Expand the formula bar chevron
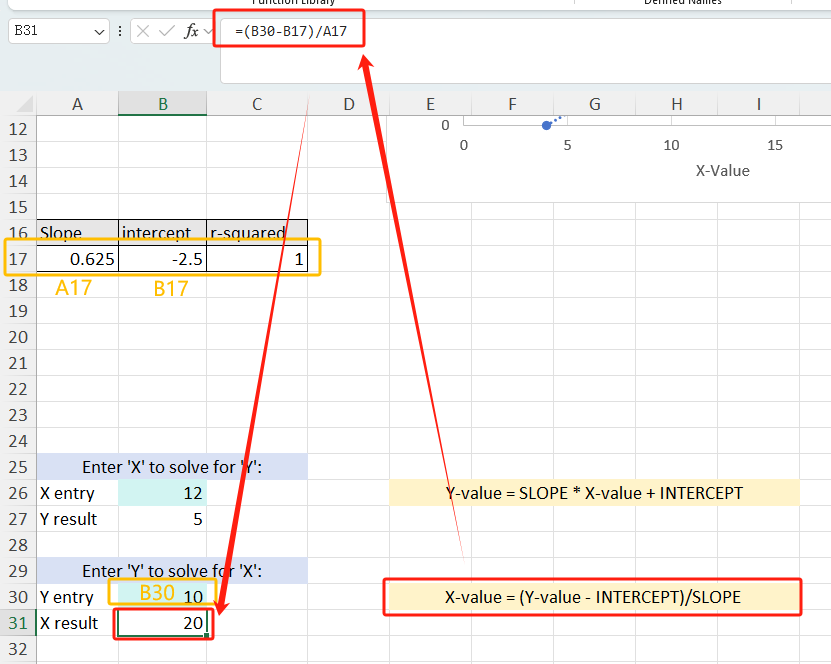Screen dimensions: 831x664 pyautogui.click(x=208, y=31)
